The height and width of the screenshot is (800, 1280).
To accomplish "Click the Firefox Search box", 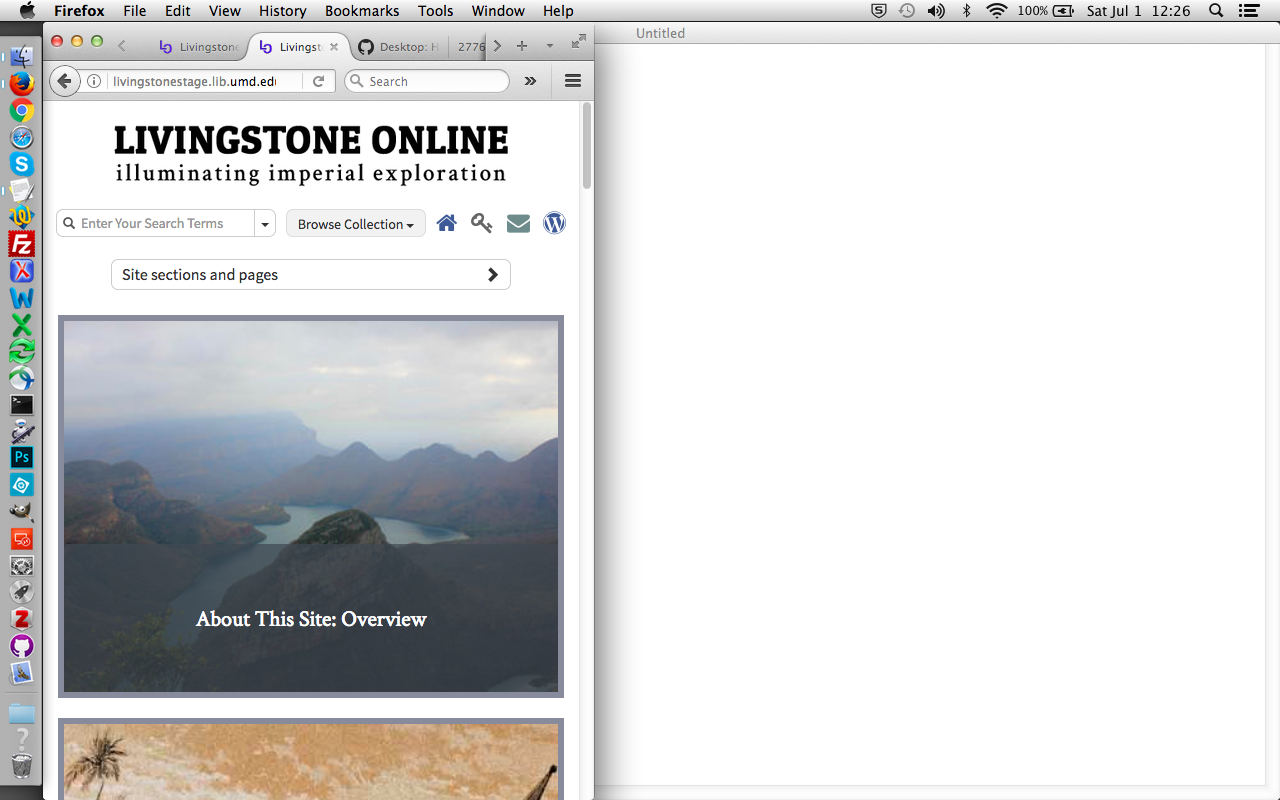I will [x=427, y=81].
